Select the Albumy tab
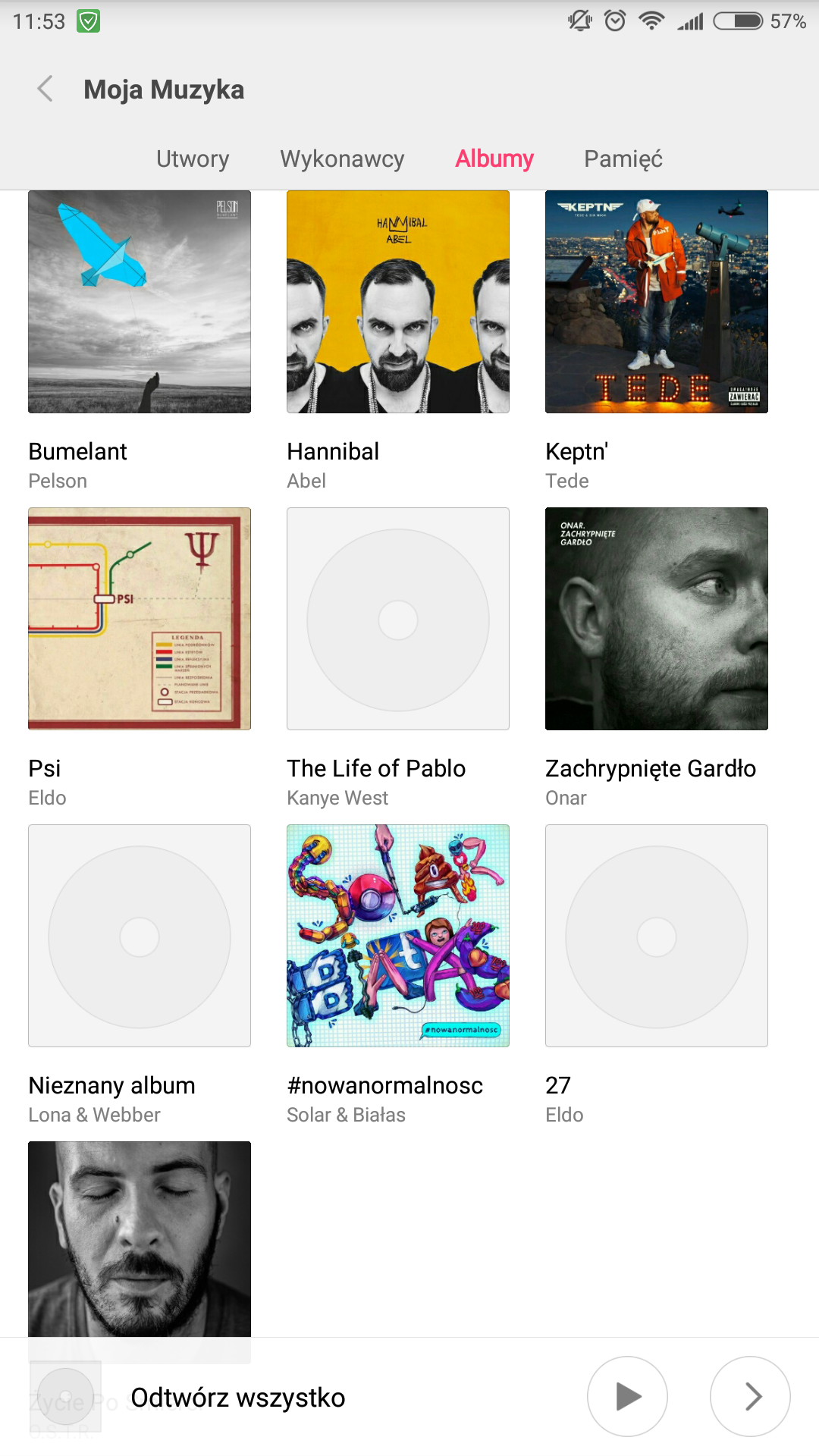Screen dimensions: 819x1456 click(x=494, y=158)
